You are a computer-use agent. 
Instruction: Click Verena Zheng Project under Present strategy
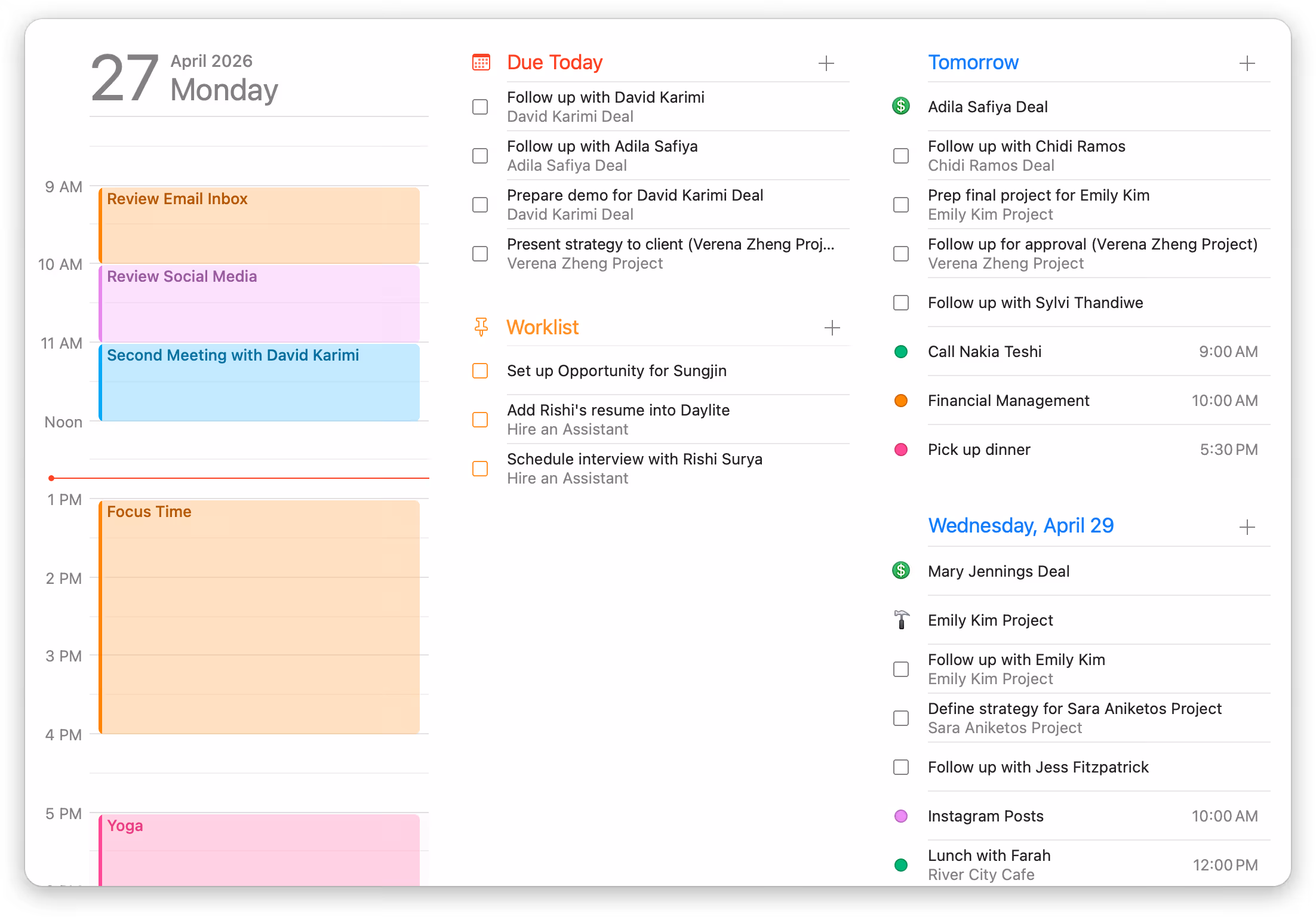(x=585, y=263)
